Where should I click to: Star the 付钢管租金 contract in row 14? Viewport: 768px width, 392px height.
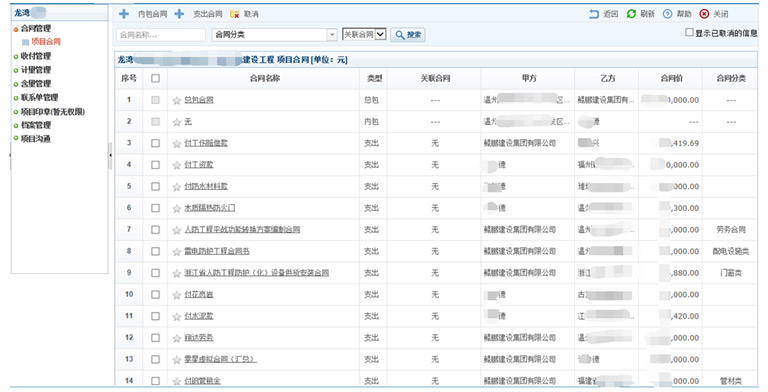point(177,381)
